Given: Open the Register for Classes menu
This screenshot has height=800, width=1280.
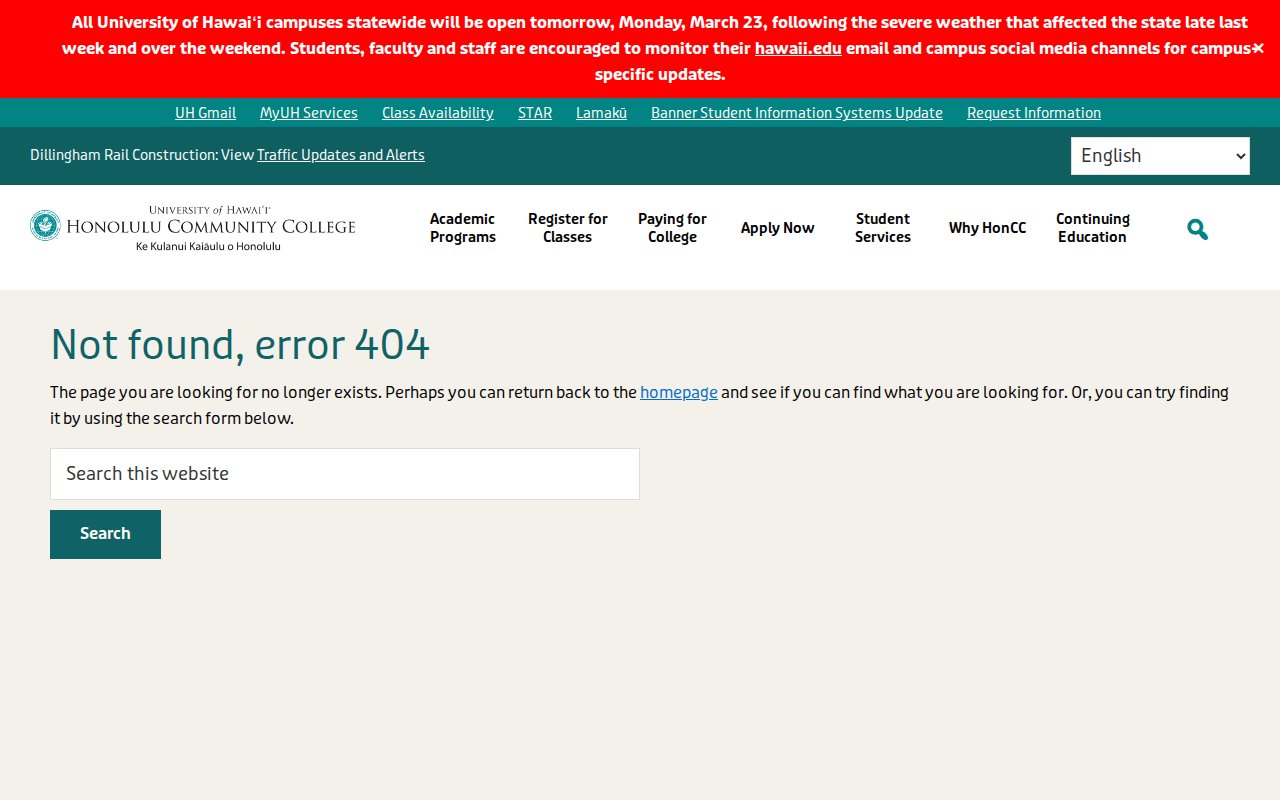Looking at the screenshot, I should coord(567,228).
